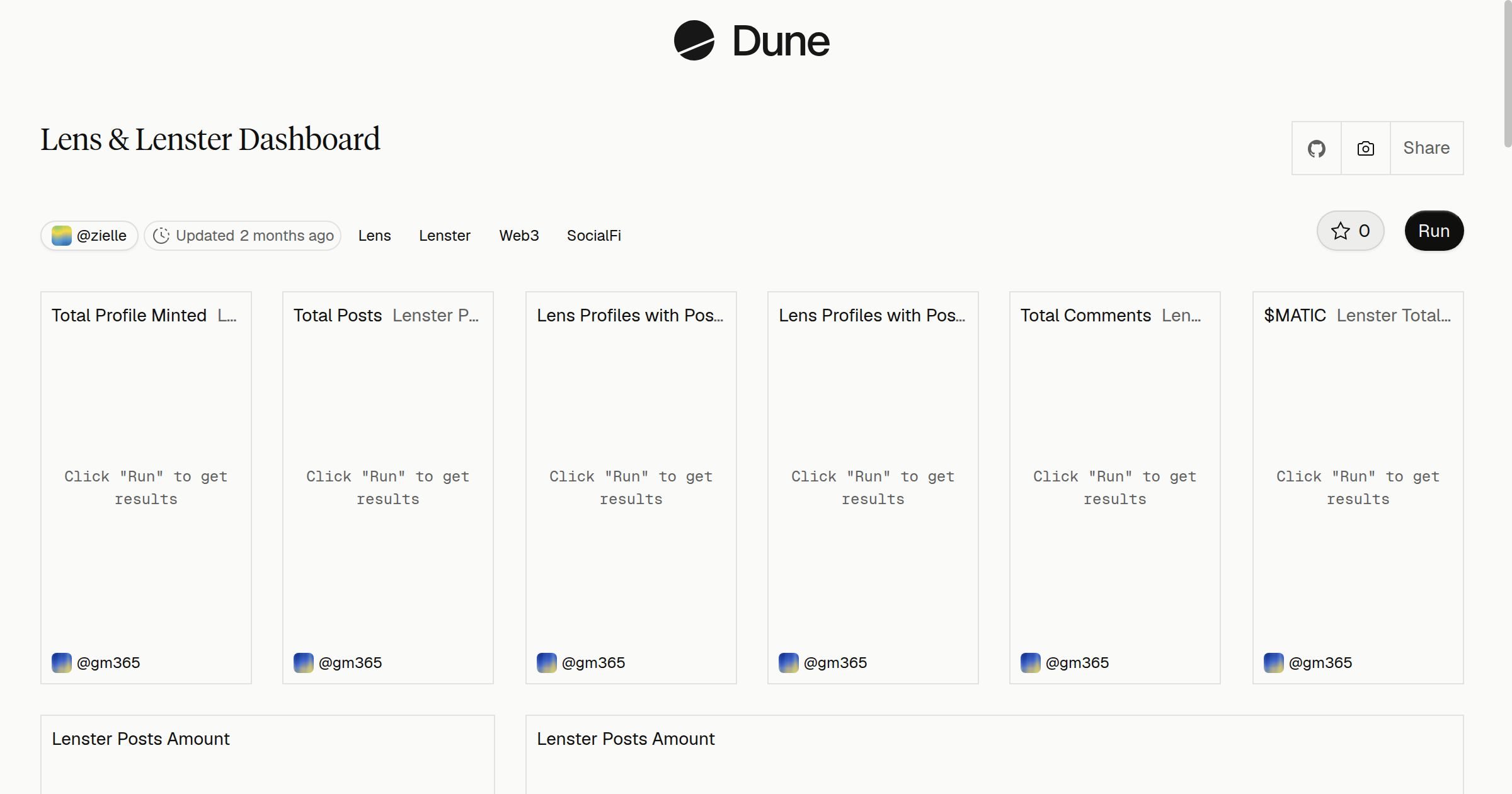Click @gm365 avatar in $MATIC card
1512x794 pixels.
pos(1274,663)
